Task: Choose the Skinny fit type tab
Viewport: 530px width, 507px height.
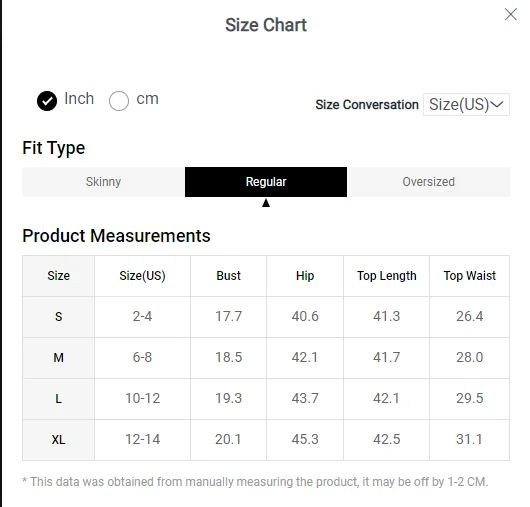Action: pos(103,182)
